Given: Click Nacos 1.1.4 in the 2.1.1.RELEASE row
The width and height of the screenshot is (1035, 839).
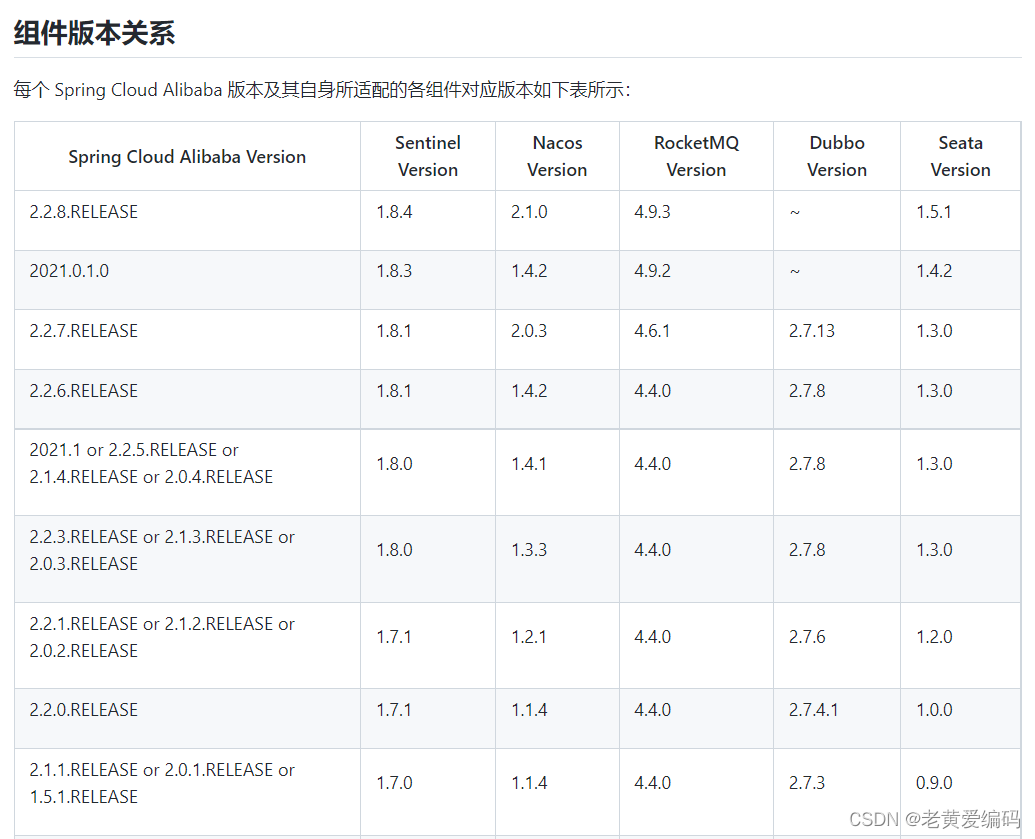Looking at the screenshot, I should click(529, 783).
